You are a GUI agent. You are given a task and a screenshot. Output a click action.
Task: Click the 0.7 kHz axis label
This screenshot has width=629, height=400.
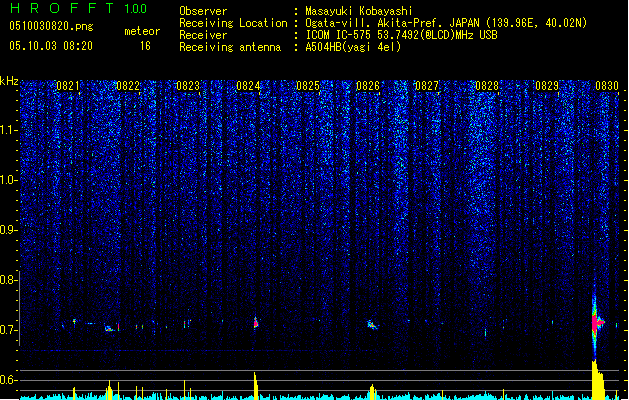click(x=9, y=330)
